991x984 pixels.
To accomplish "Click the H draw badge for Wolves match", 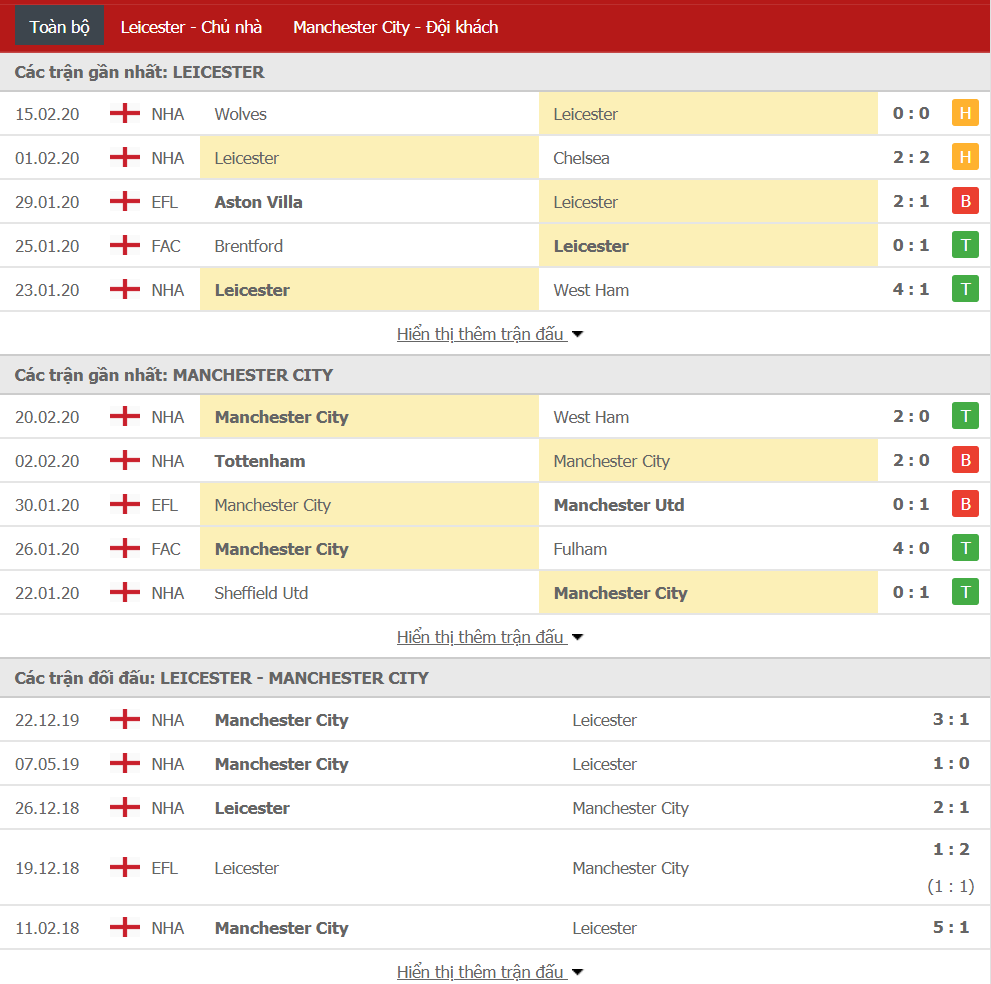I will click(x=965, y=113).
